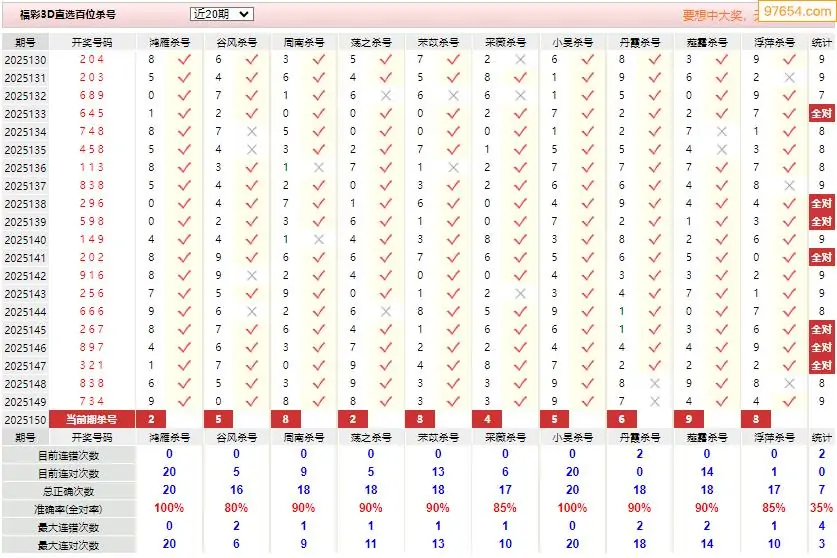This screenshot has height=558, width=837.
Task: Click the red 全对 badge in row 2025133
Action: pos(822,113)
